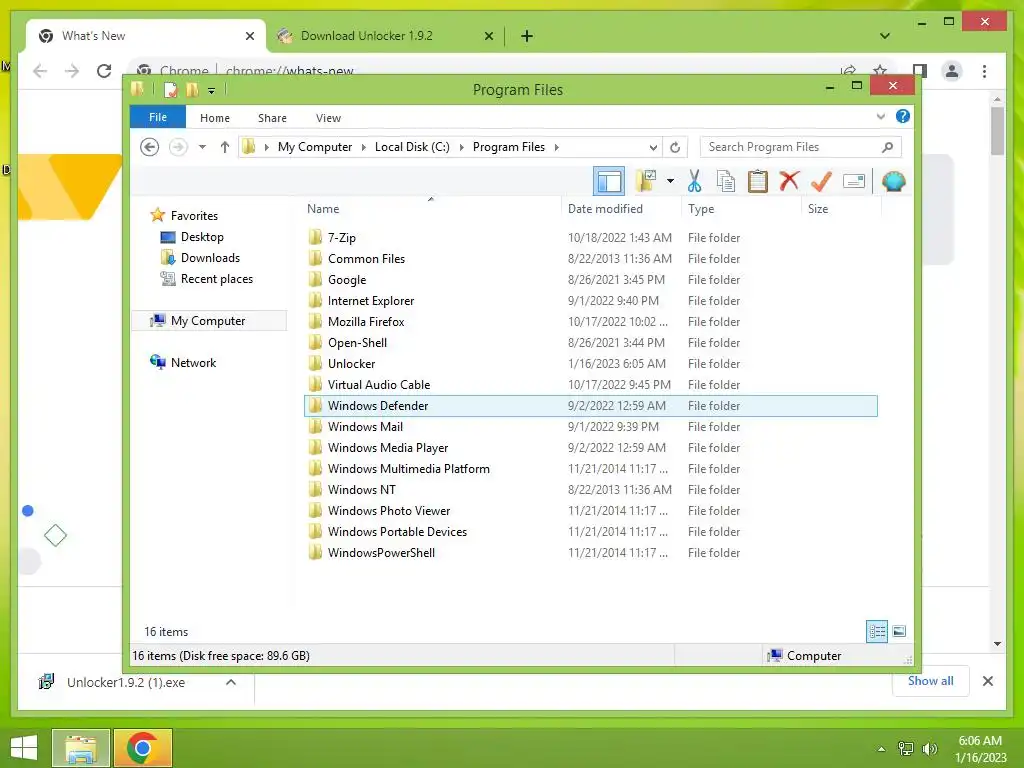1024x768 pixels.
Task: Click the My Computer breadcrumb
Action: tap(315, 147)
